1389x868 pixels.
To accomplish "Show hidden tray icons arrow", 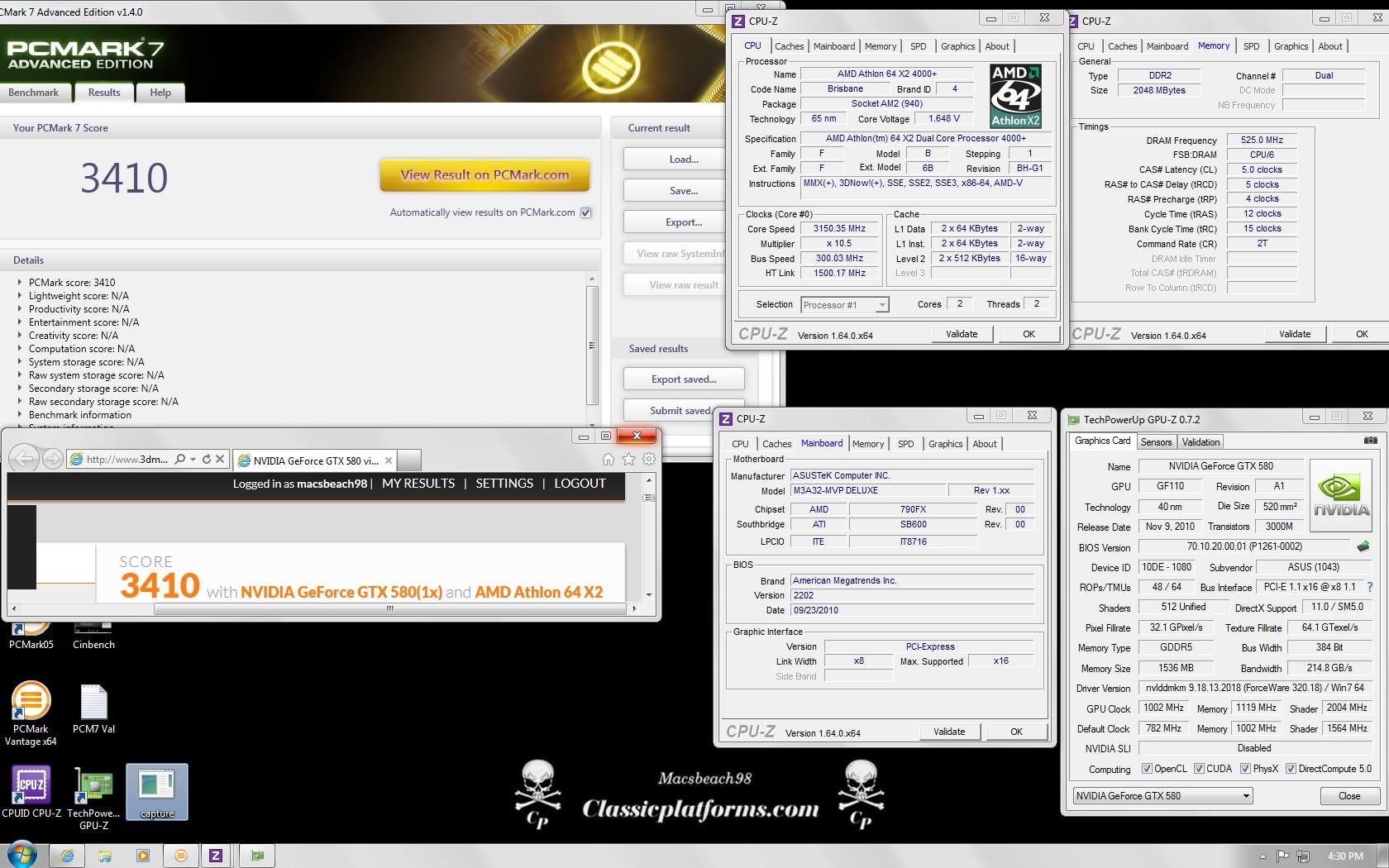I will (x=1263, y=856).
